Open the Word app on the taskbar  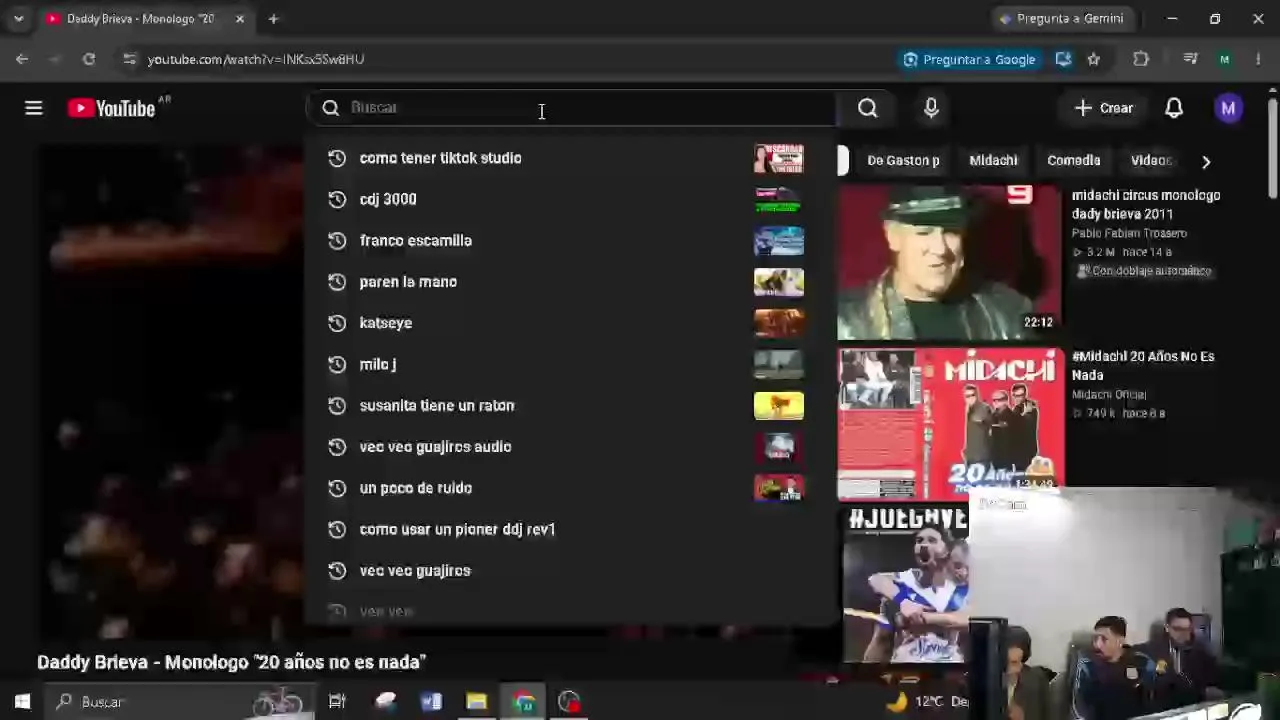click(431, 702)
